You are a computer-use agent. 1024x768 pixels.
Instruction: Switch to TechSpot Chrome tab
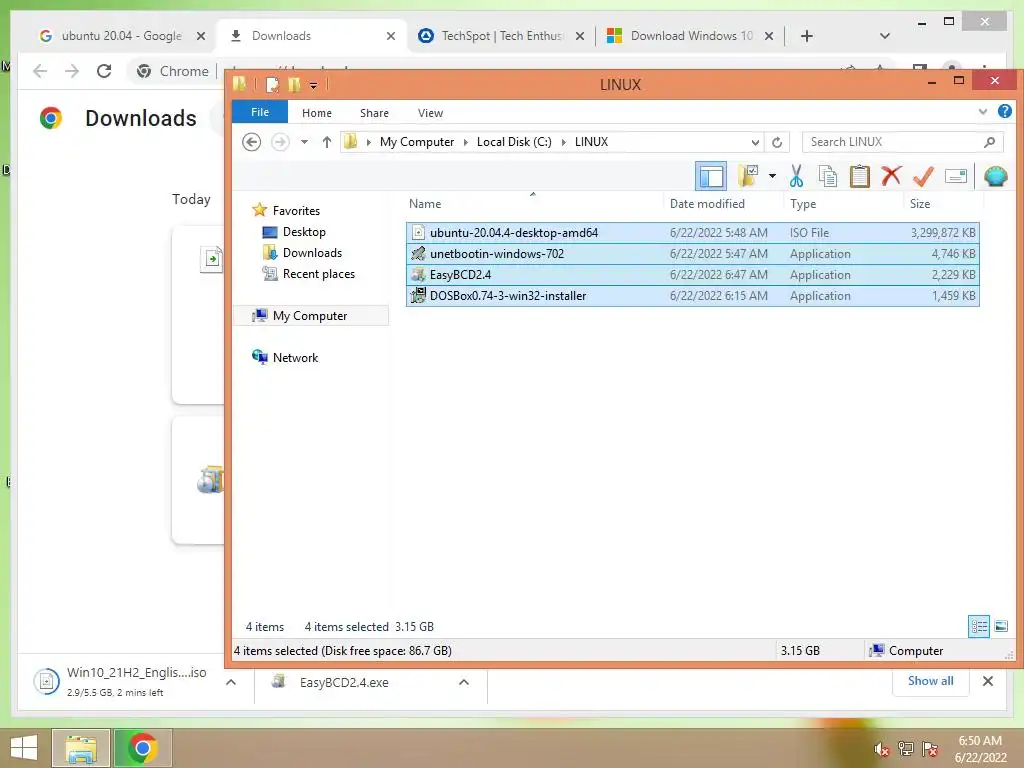[x=502, y=36]
